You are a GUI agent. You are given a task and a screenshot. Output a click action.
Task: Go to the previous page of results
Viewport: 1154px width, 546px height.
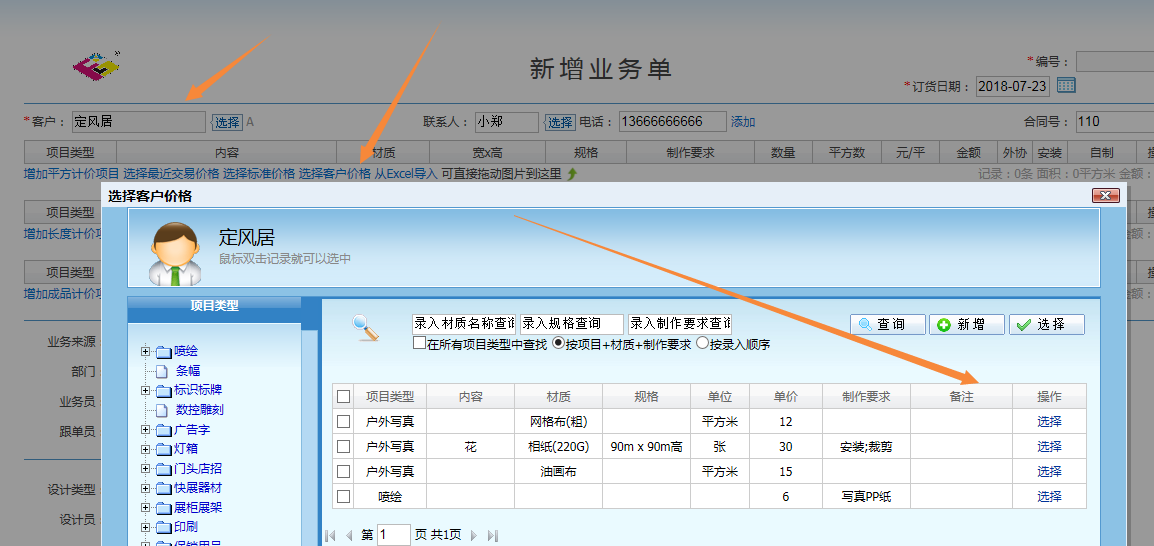pyautogui.click(x=348, y=536)
